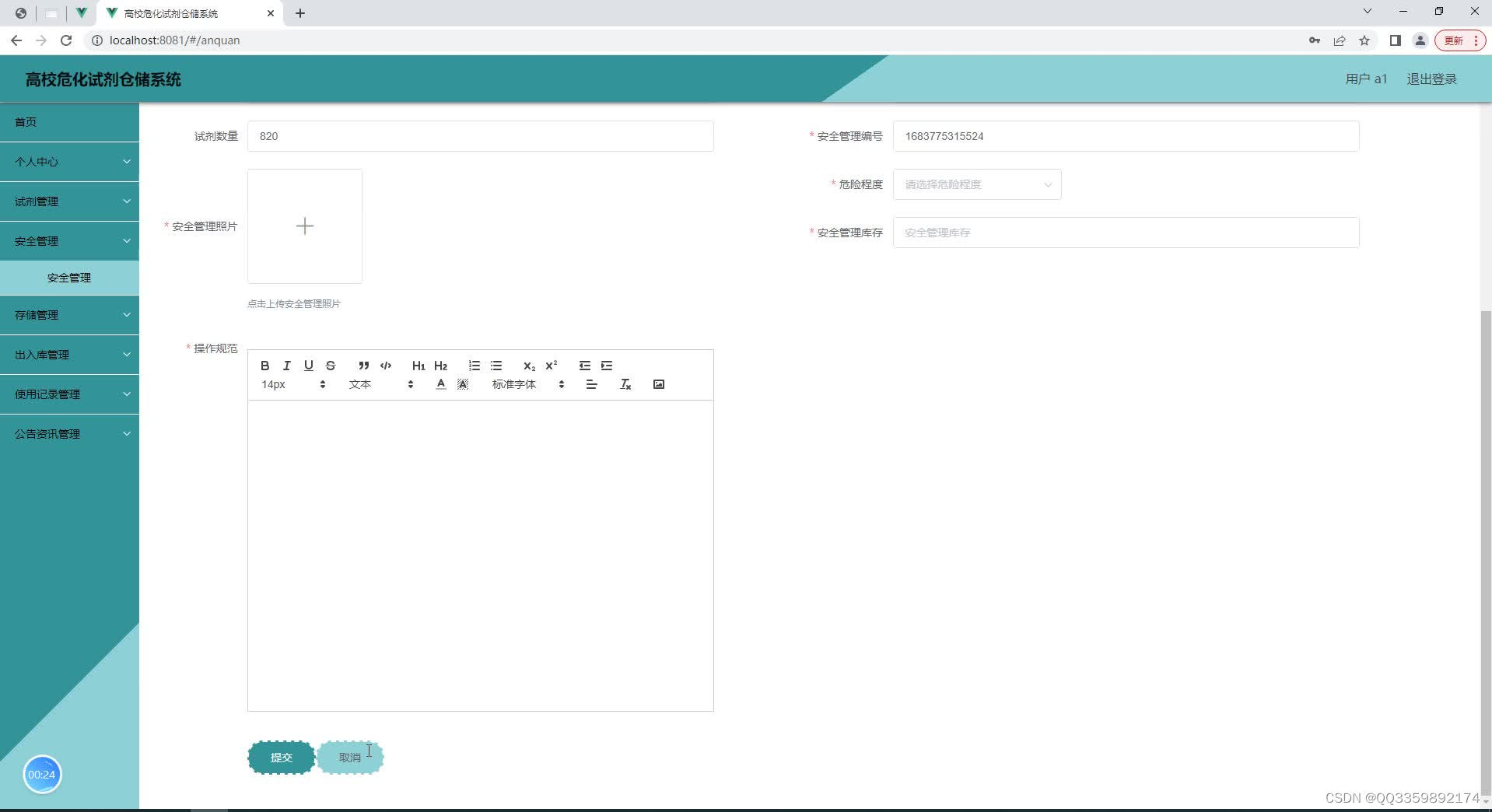Image resolution: width=1492 pixels, height=812 pixels.
Task: Clear text formatting in the editor
Action: 625,384
